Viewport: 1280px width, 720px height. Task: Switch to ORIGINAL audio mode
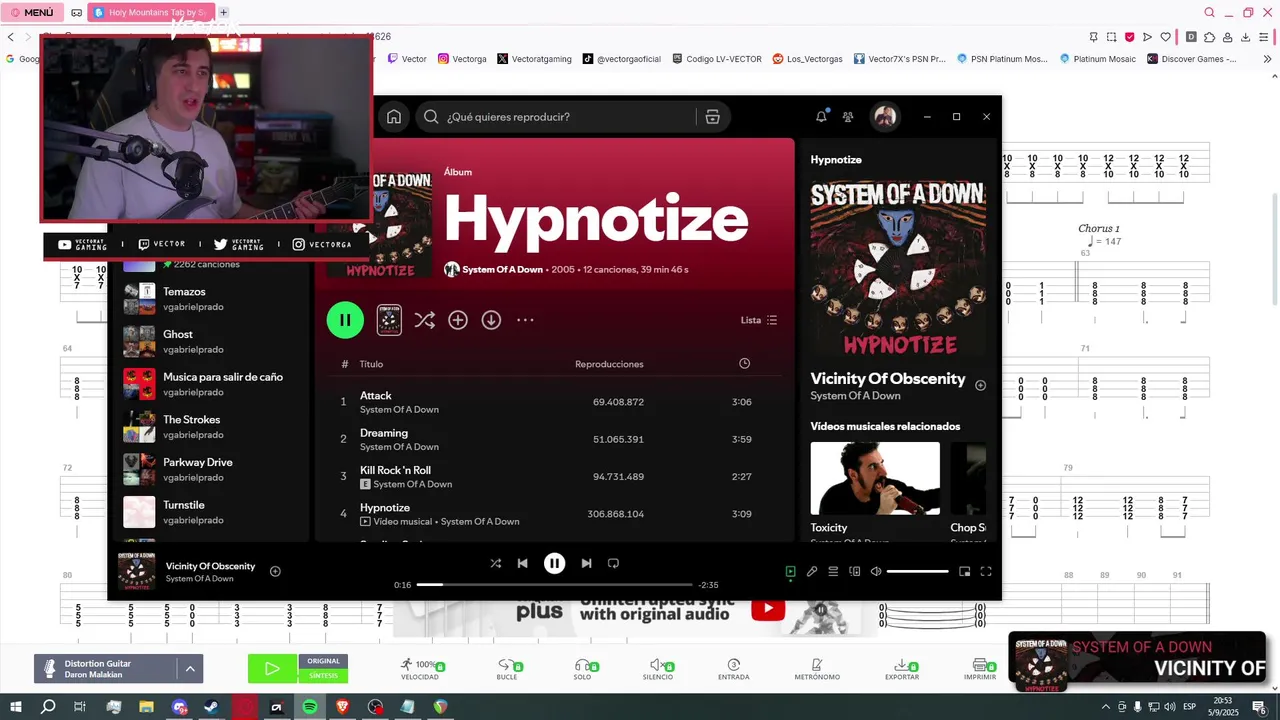pos(323,661)
